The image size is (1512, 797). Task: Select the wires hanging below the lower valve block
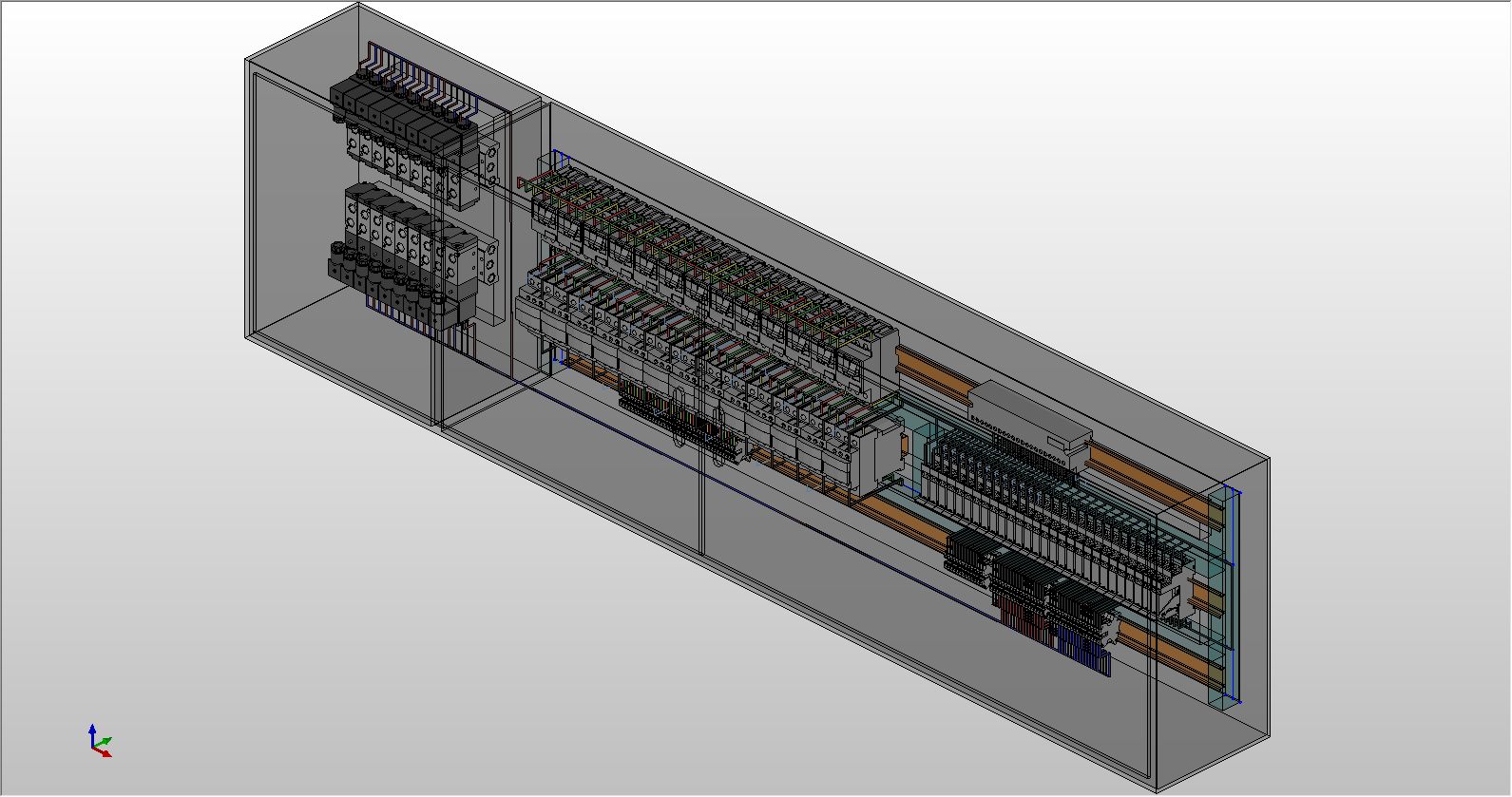pos(418,321)
